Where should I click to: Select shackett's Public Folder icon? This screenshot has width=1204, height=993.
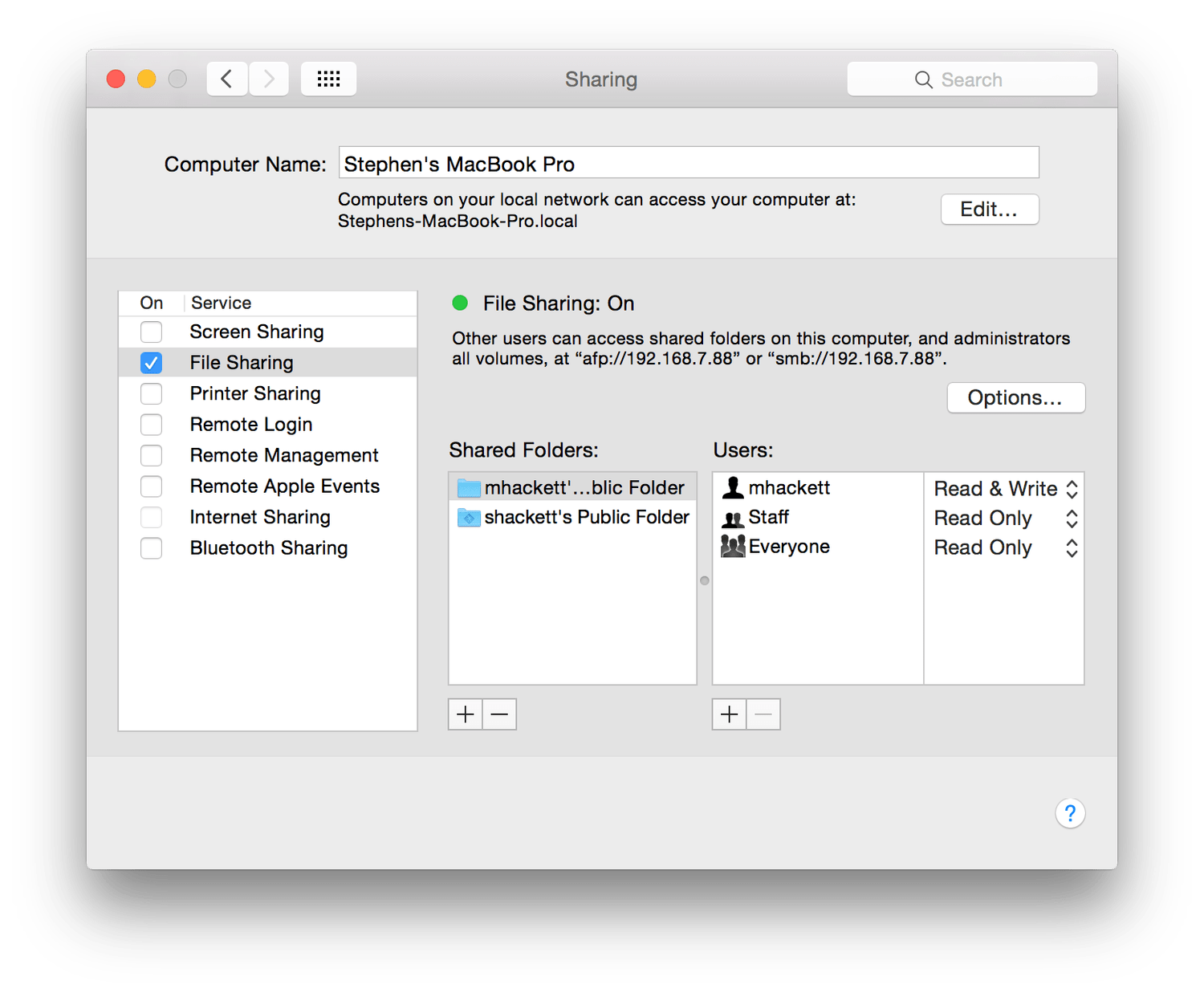coord(469,518)
